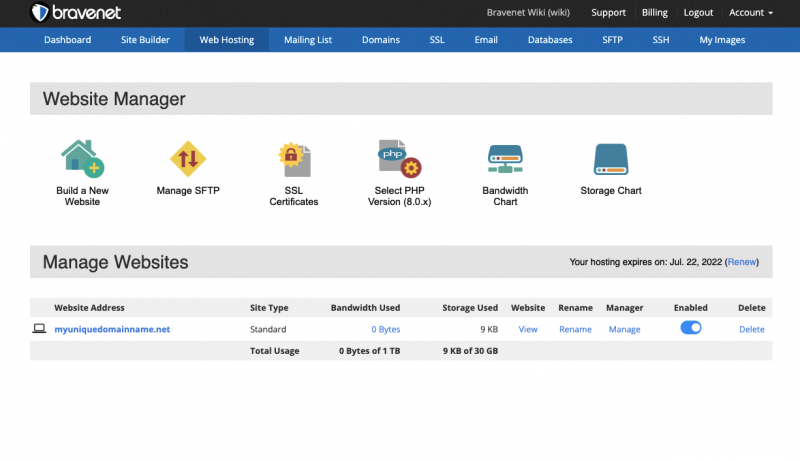Click the Select PHP Version (8.0.x) label
The width and height of the screenshot is (800, 461).
(x=399, y=196)
